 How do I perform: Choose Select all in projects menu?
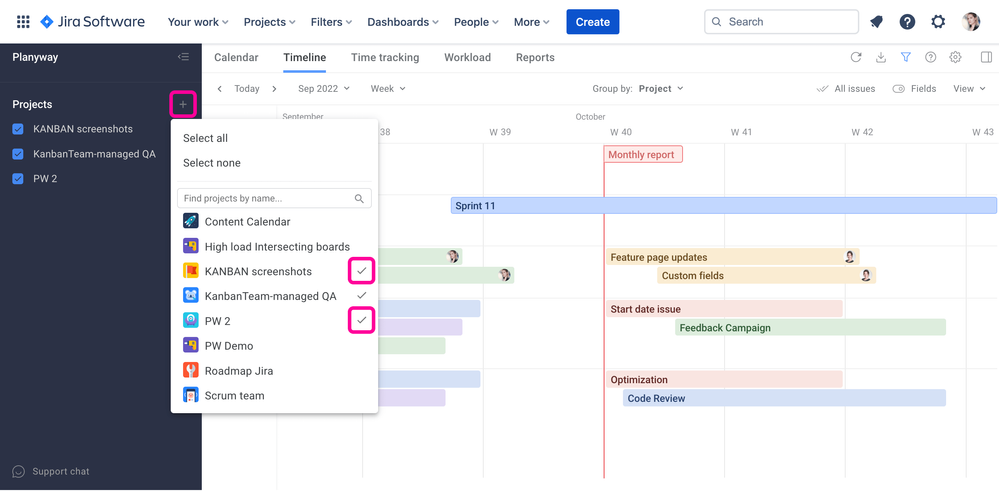[x=205, y=138]
